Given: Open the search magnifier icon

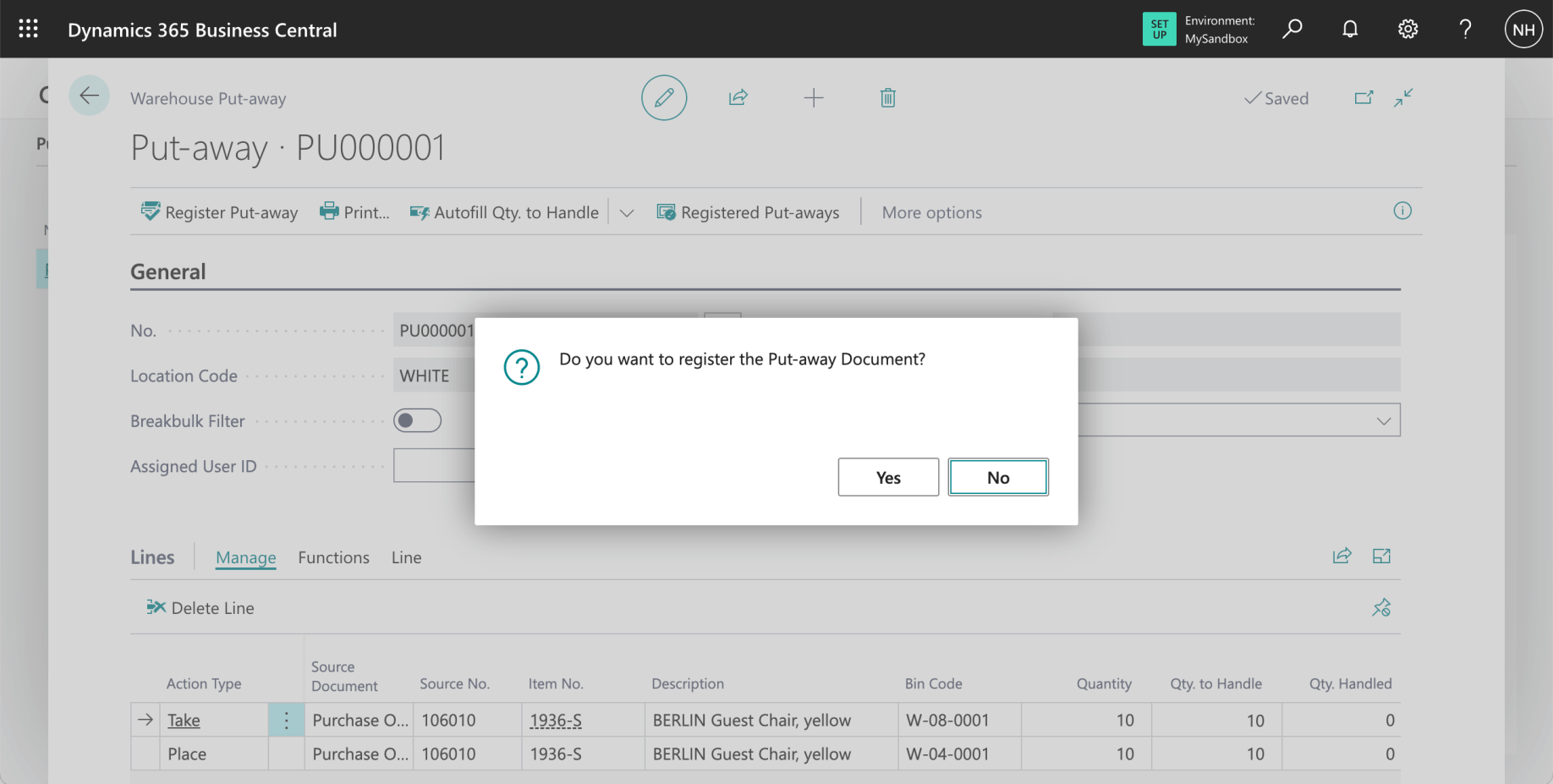Looking at the screenshot, I should pos(1292,29).
